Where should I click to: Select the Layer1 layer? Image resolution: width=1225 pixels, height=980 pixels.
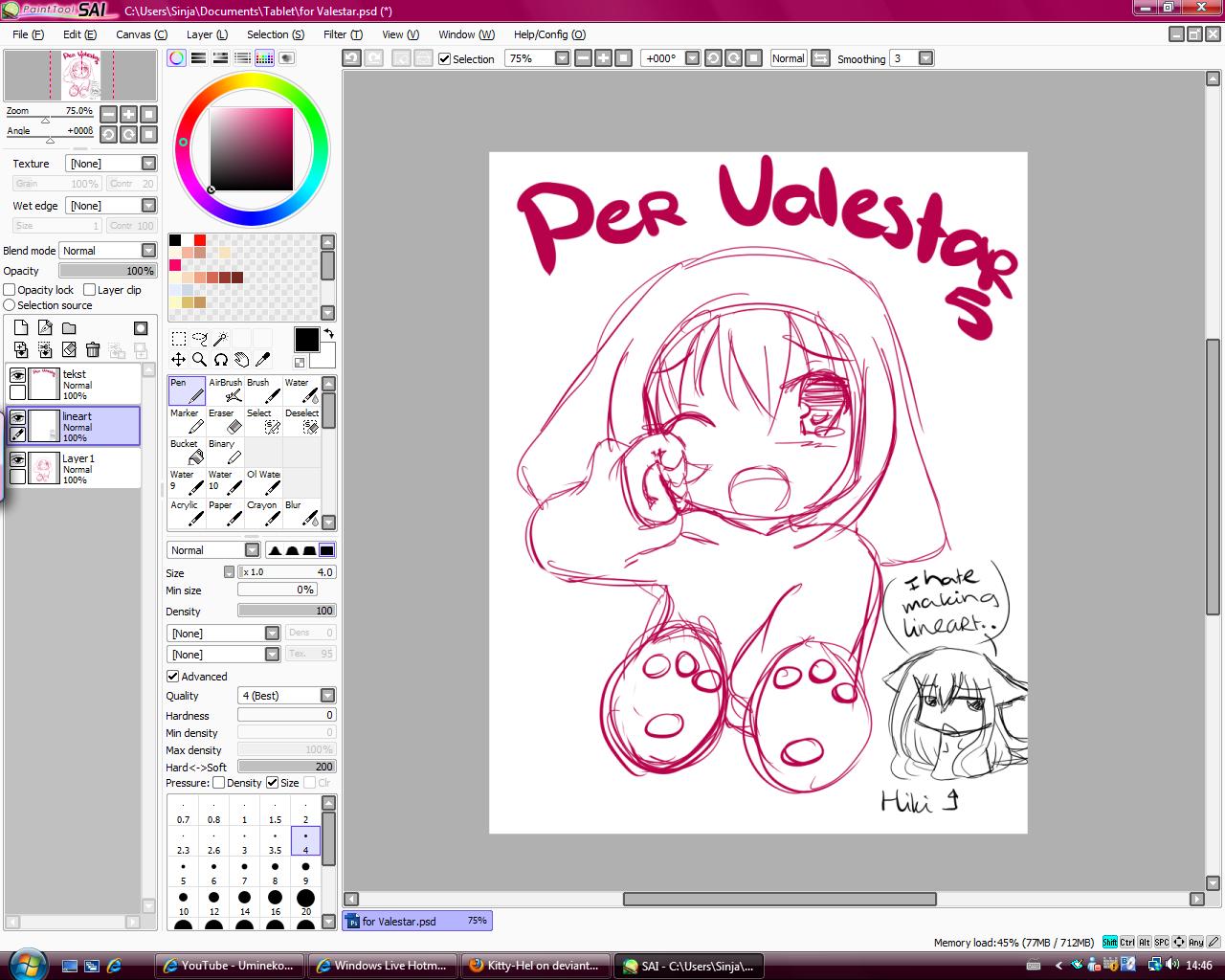pyautogui.click(x=86, y=468)
